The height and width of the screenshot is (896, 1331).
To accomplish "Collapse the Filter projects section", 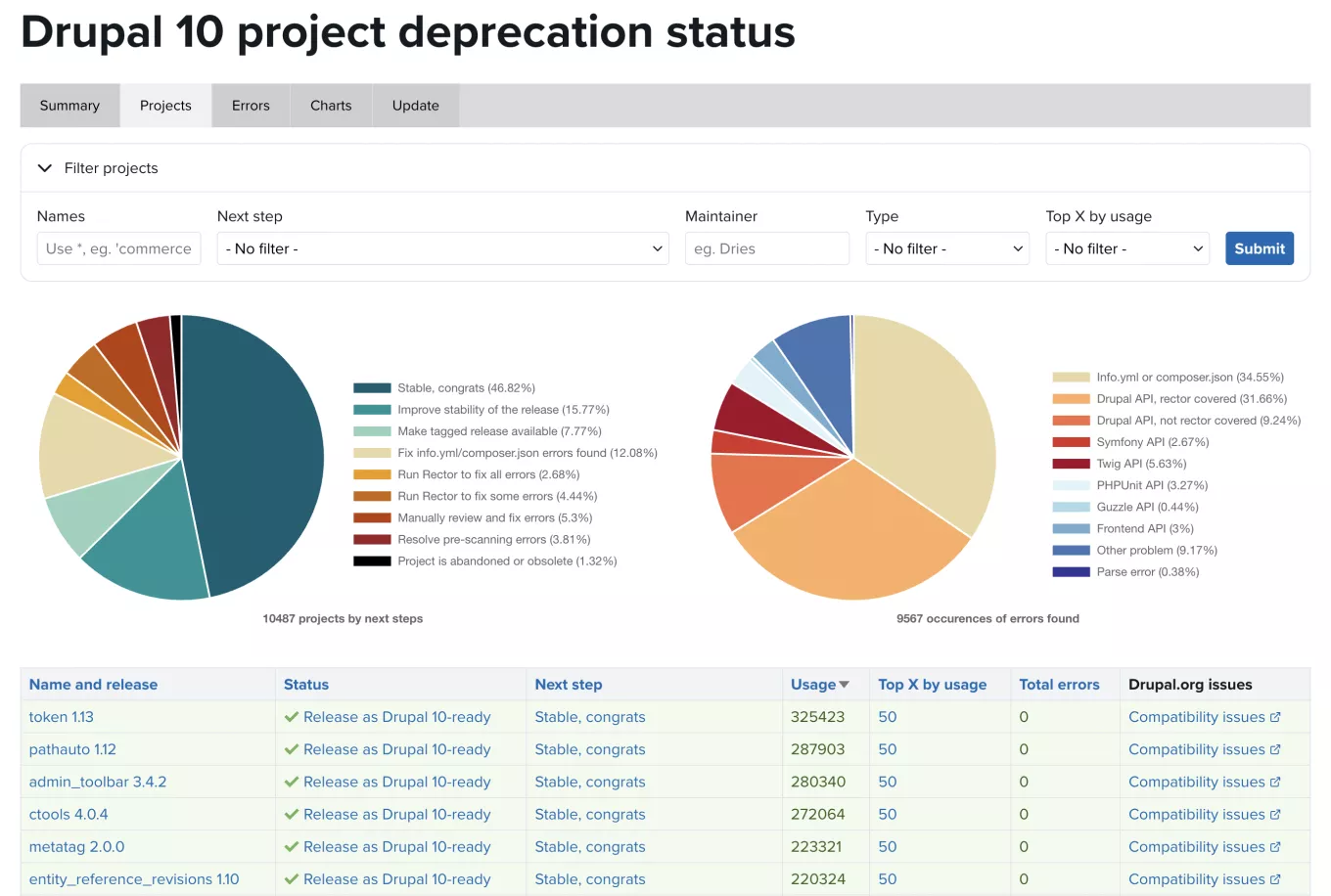I will (x=45, y=168).
